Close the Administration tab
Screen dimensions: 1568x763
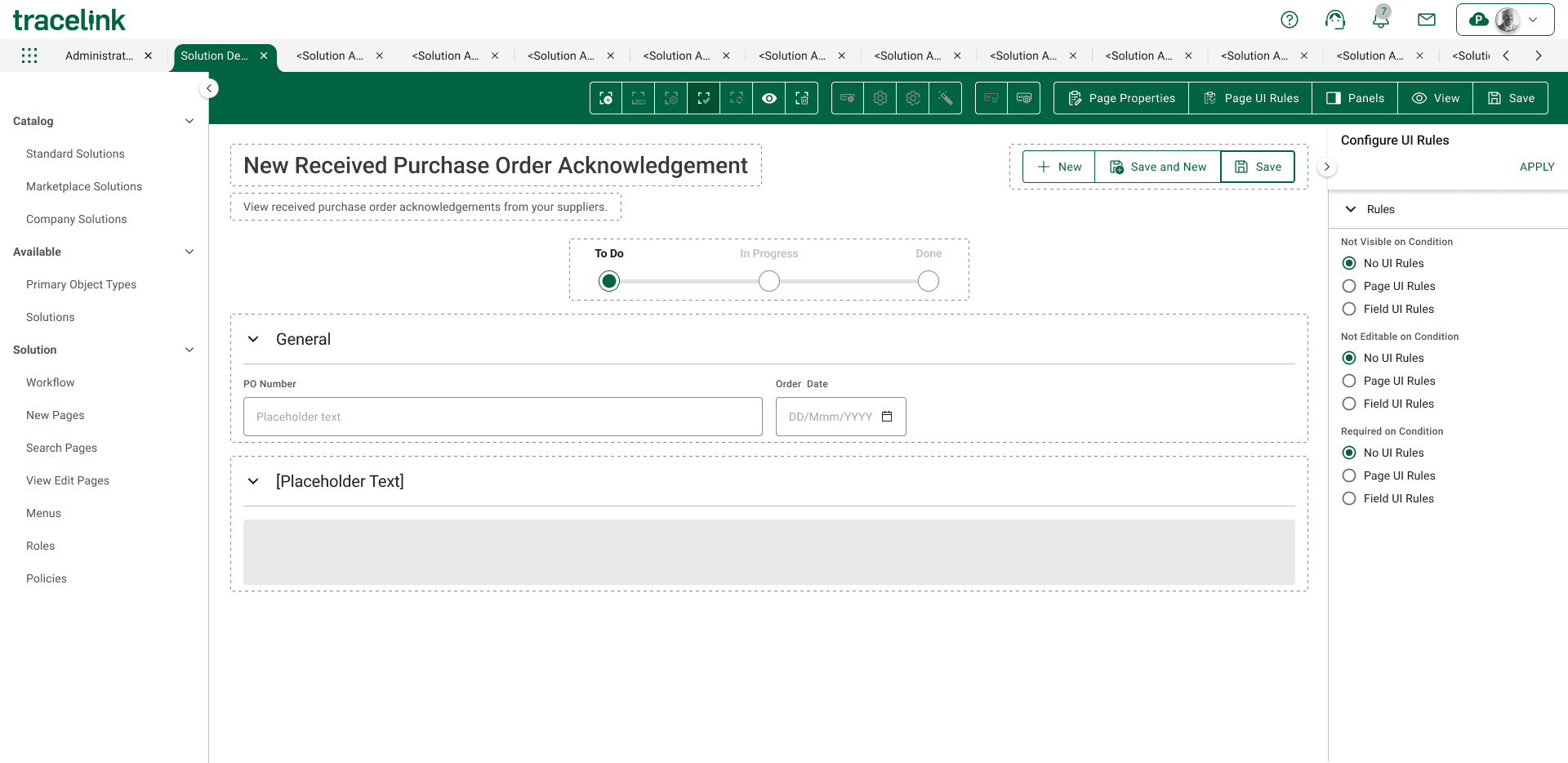pyautogui.click(x=148, y=56)
